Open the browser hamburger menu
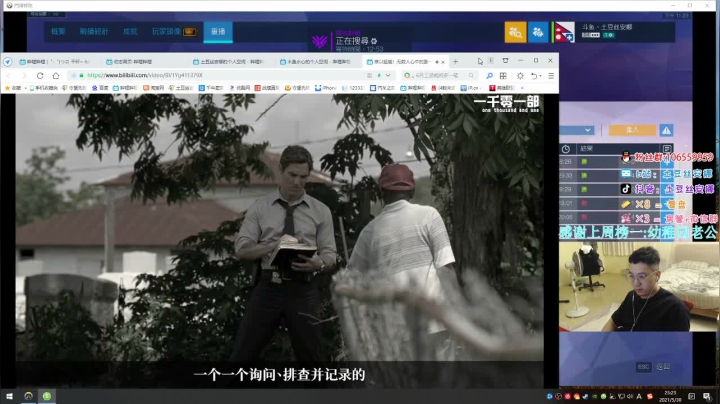The width and height of the screenshot is (720, 404). coord(551,76)
